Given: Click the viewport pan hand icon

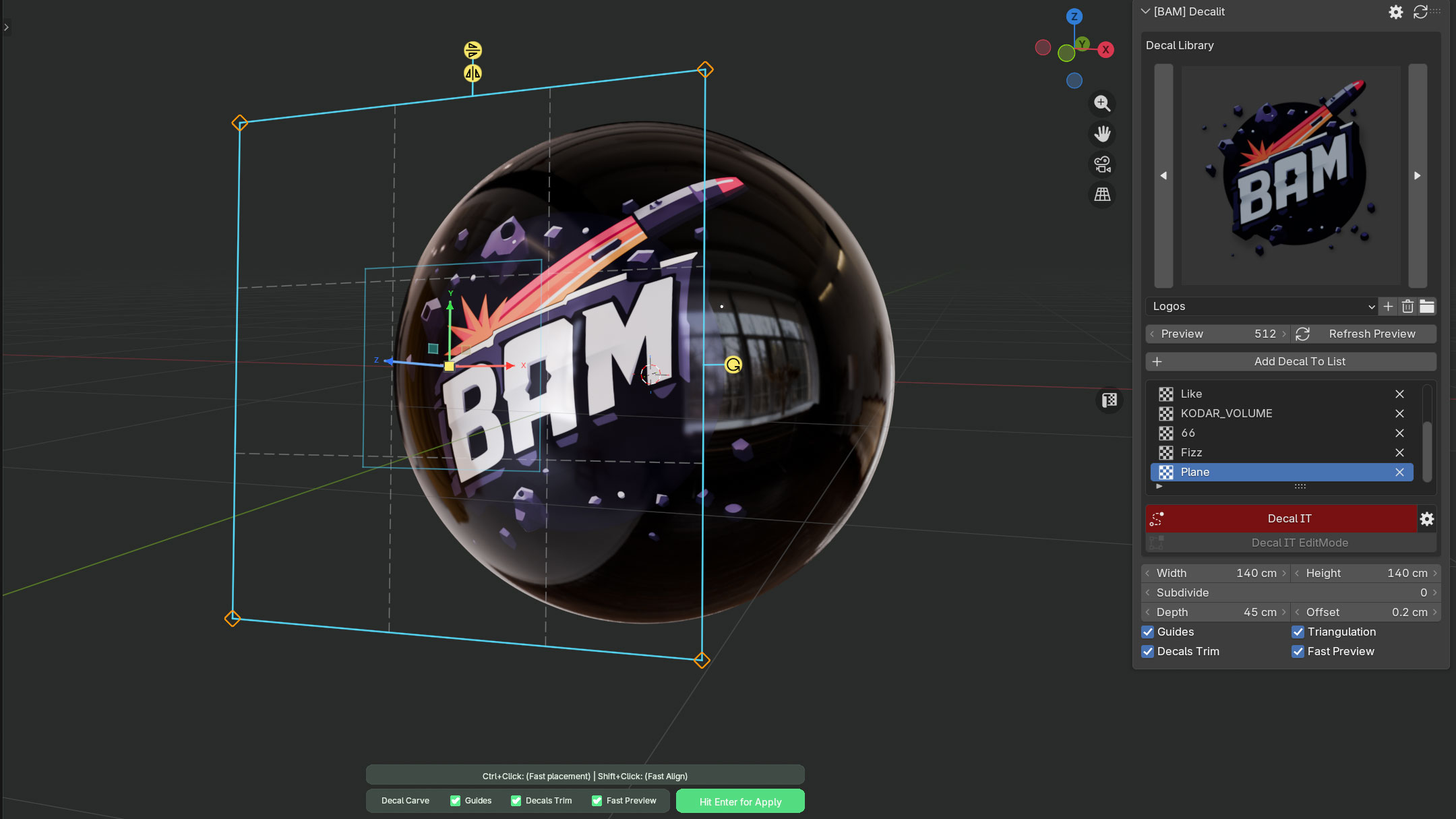Looking at the screenshot, I should click(1102, 134).
